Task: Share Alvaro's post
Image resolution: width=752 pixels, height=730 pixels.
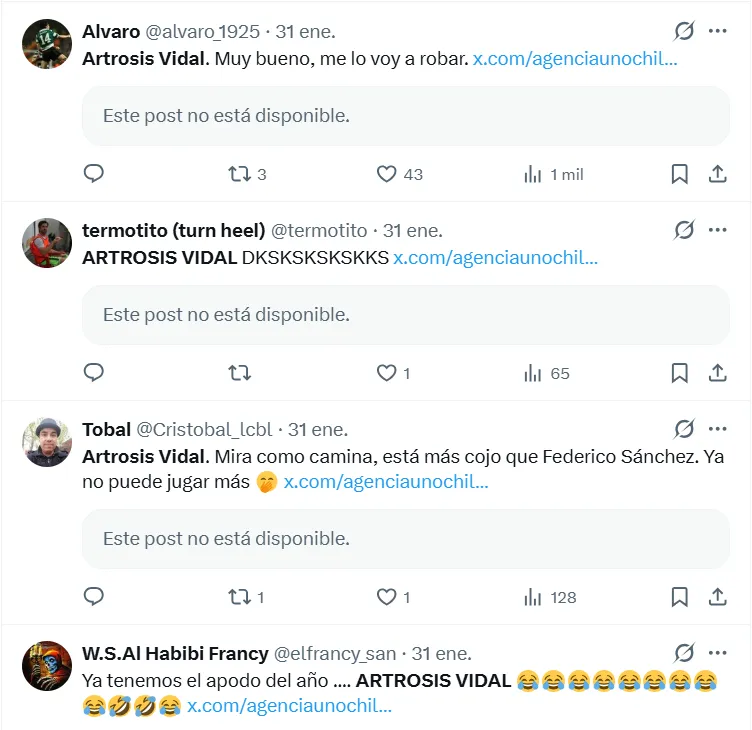Action: 717,174
